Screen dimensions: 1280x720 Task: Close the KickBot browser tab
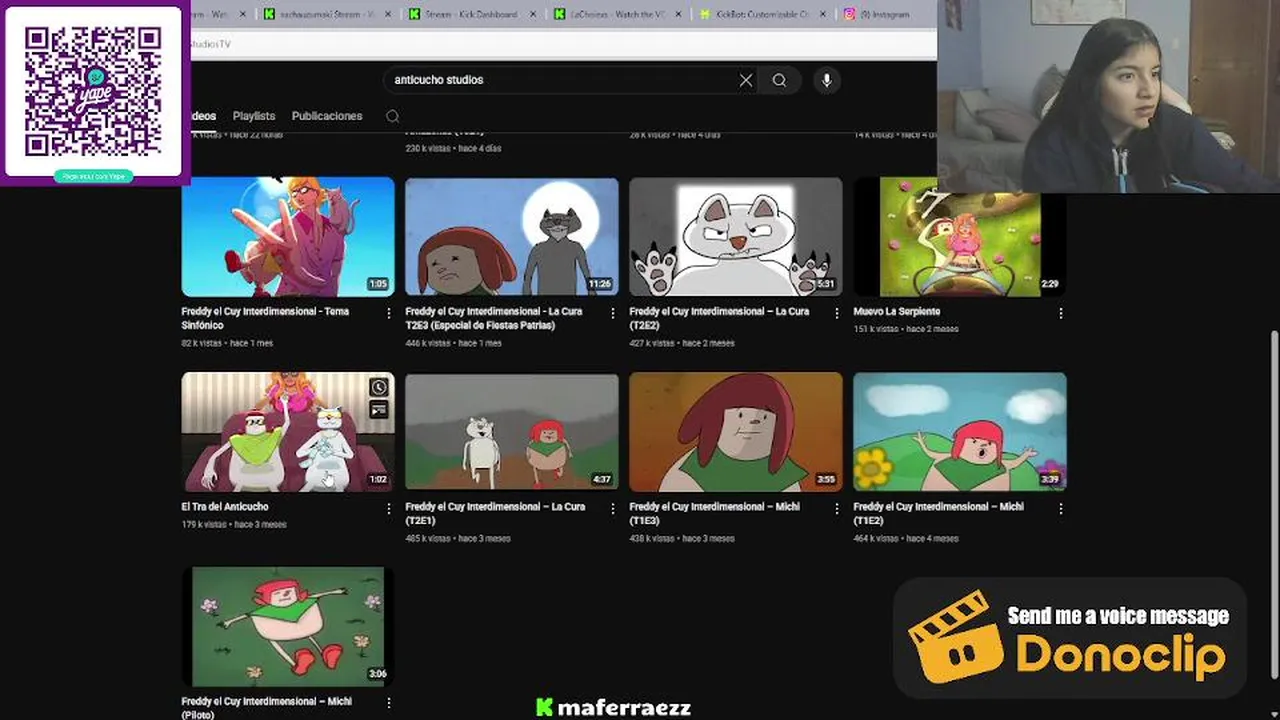824,14
